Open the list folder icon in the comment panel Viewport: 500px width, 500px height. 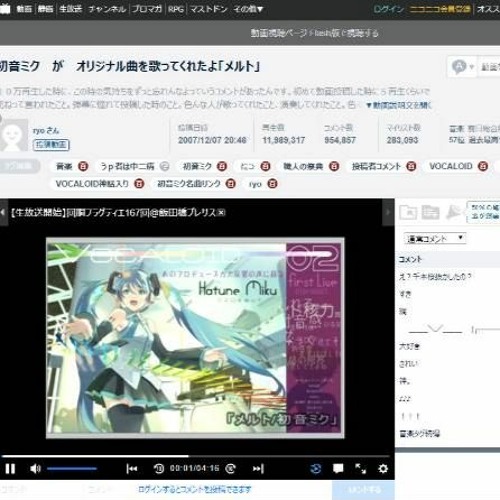[430, 212]
